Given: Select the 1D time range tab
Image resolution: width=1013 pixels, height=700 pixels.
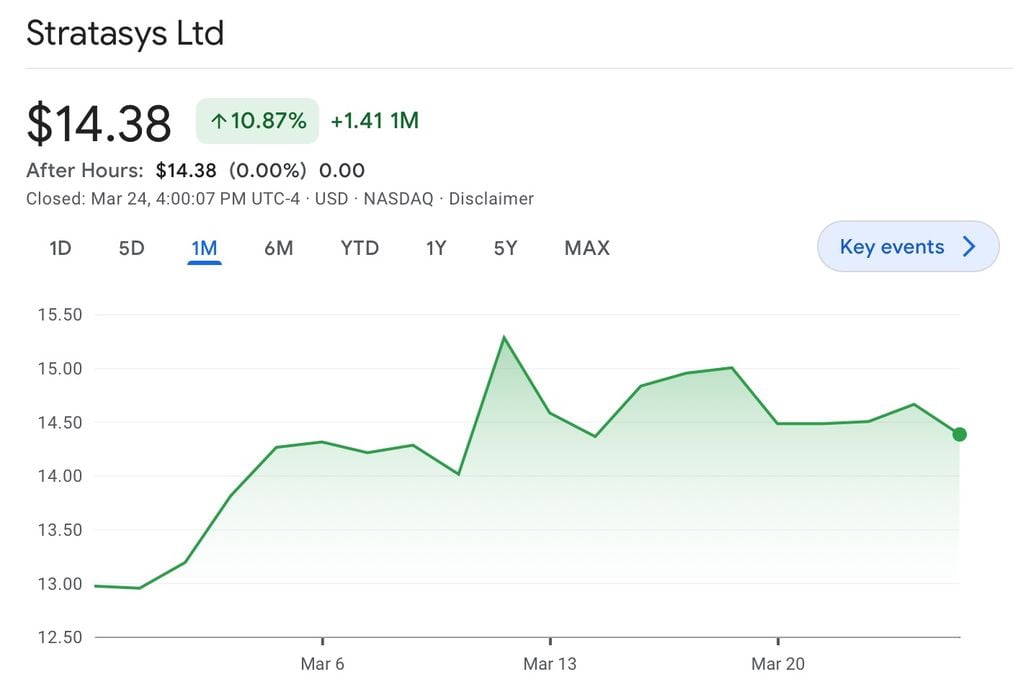Looking at the screenshot, I should click(x=60, y=248).
